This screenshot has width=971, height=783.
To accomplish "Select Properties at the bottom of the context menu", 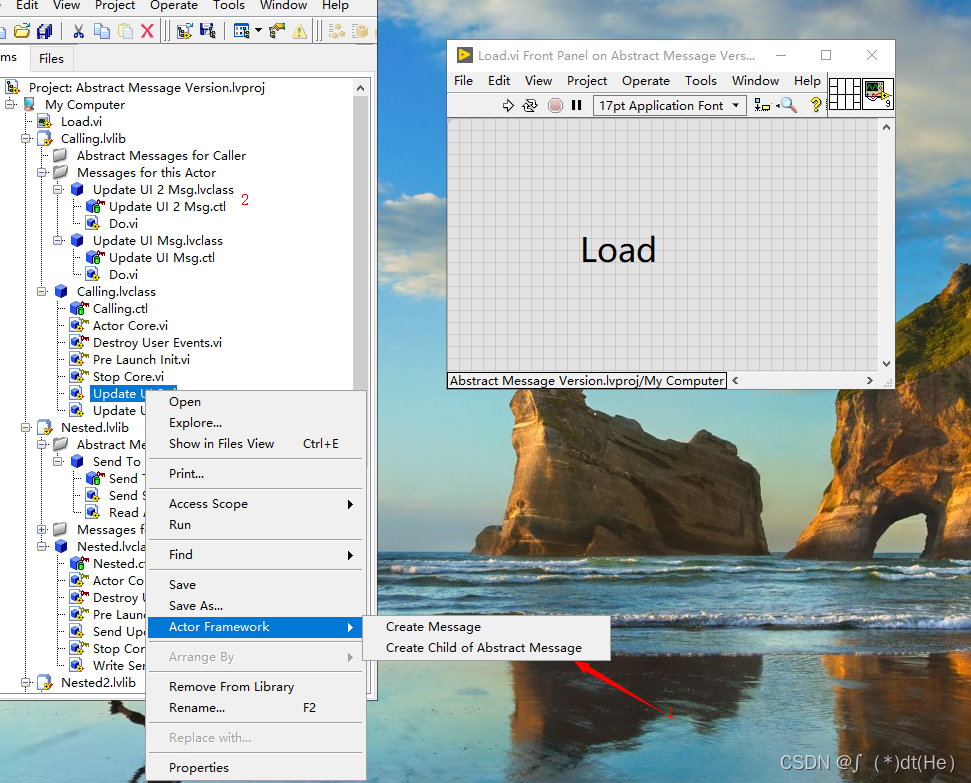I will [x=200, y=767].
